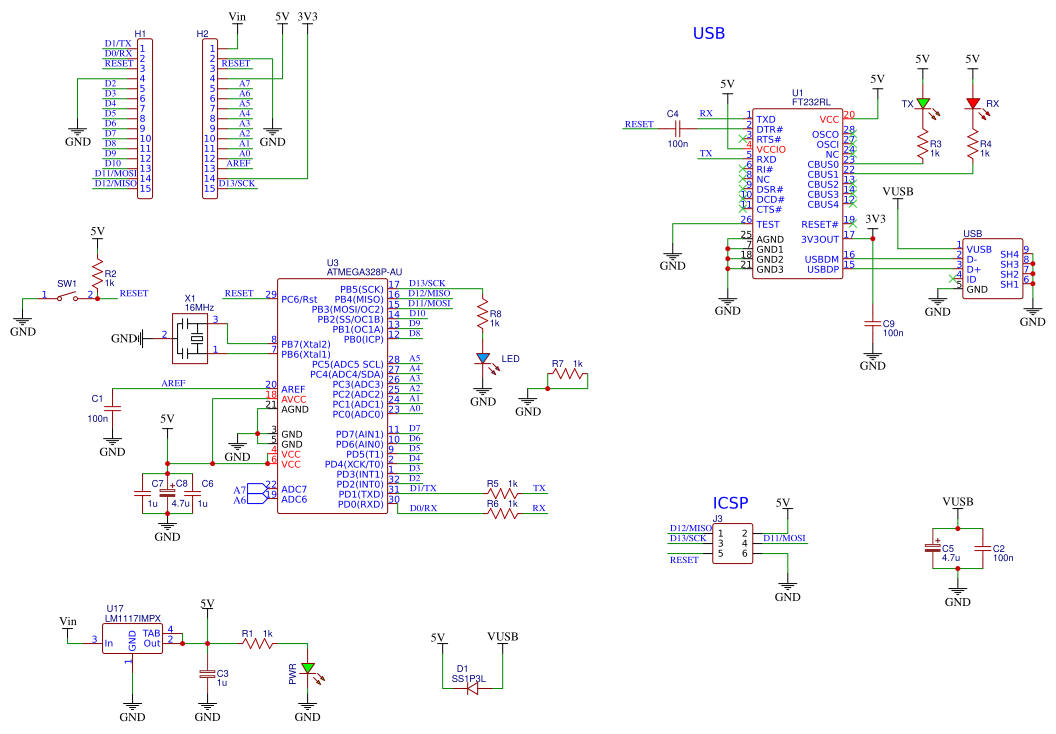
Task: Click the ATMEGA328P-AU chip body
Action: 333,396
